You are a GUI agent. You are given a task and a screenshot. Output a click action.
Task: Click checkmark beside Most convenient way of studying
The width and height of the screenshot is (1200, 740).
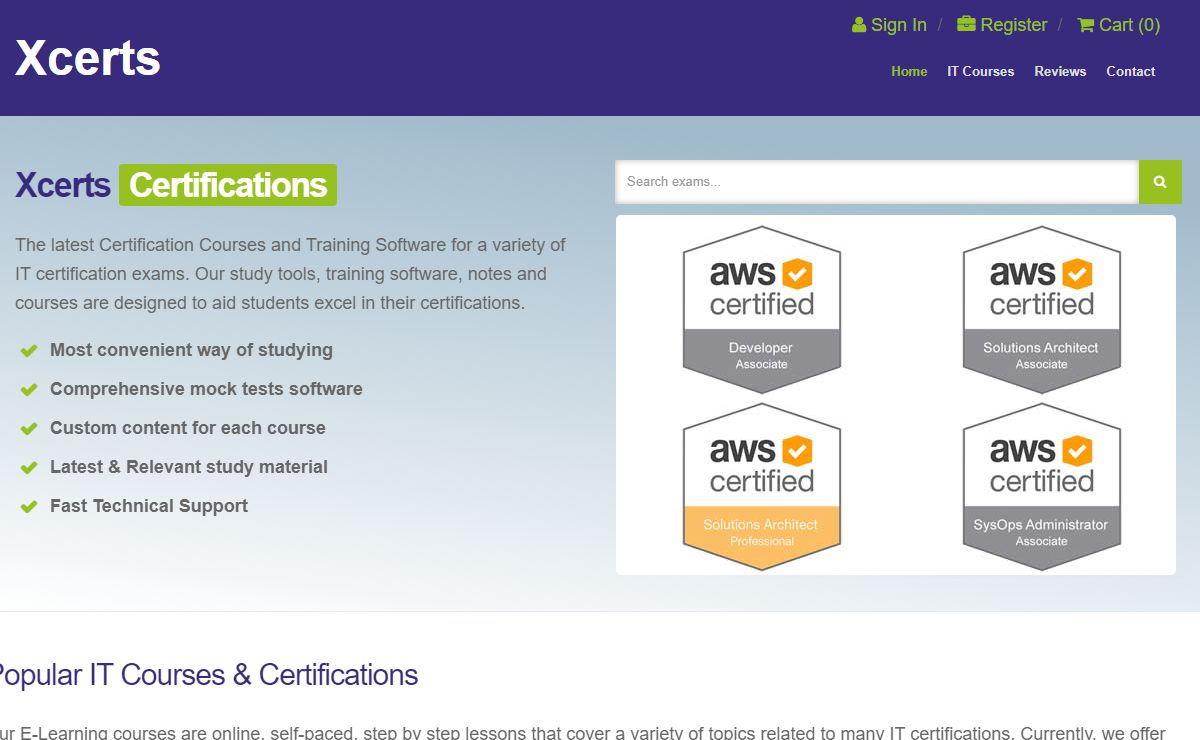29,350
